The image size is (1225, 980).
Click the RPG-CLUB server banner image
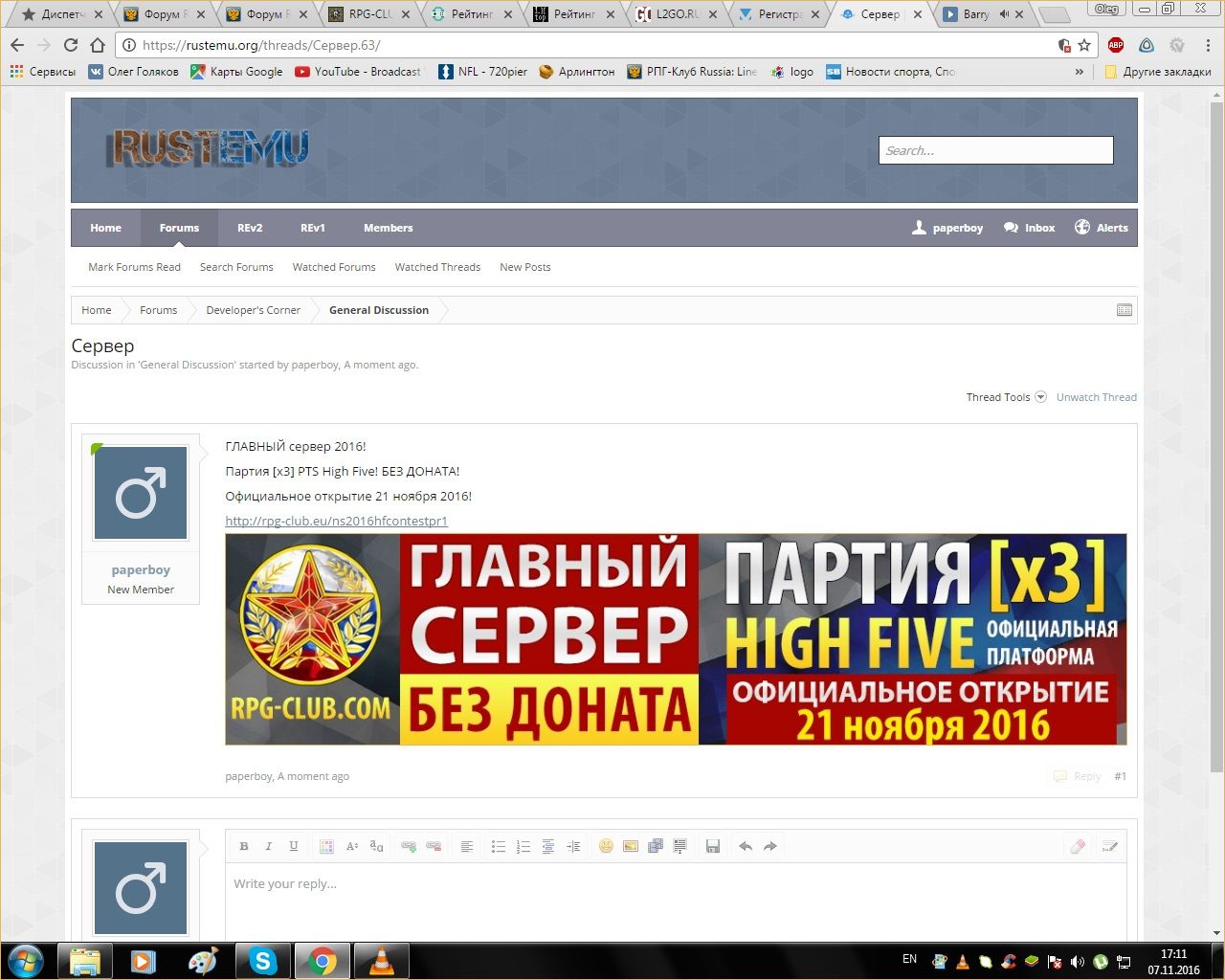pos(676,639)
